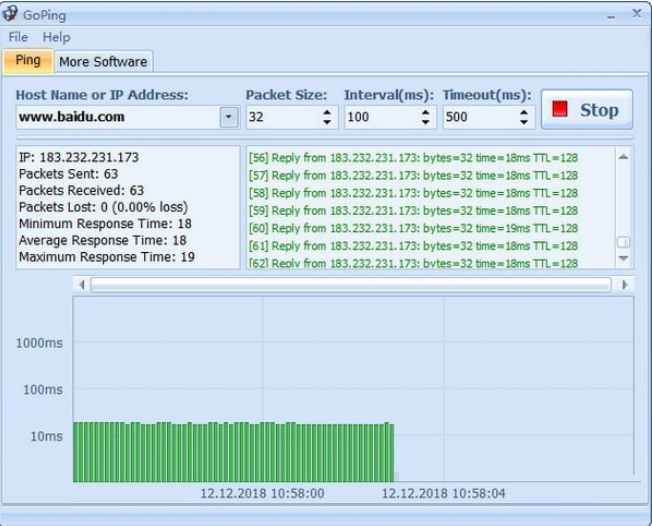
Task: Click the GoPing app icon in title bar
Action: click(x=11, y=14)
